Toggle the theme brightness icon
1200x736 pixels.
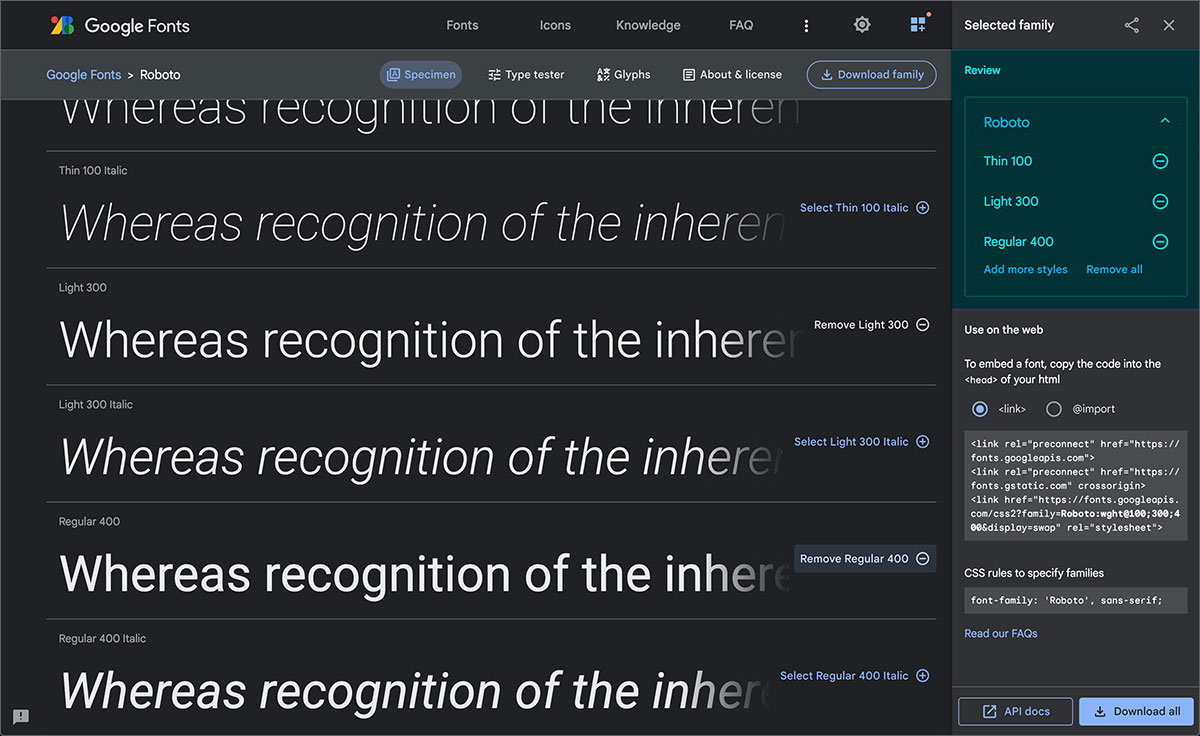pos(862,25)
